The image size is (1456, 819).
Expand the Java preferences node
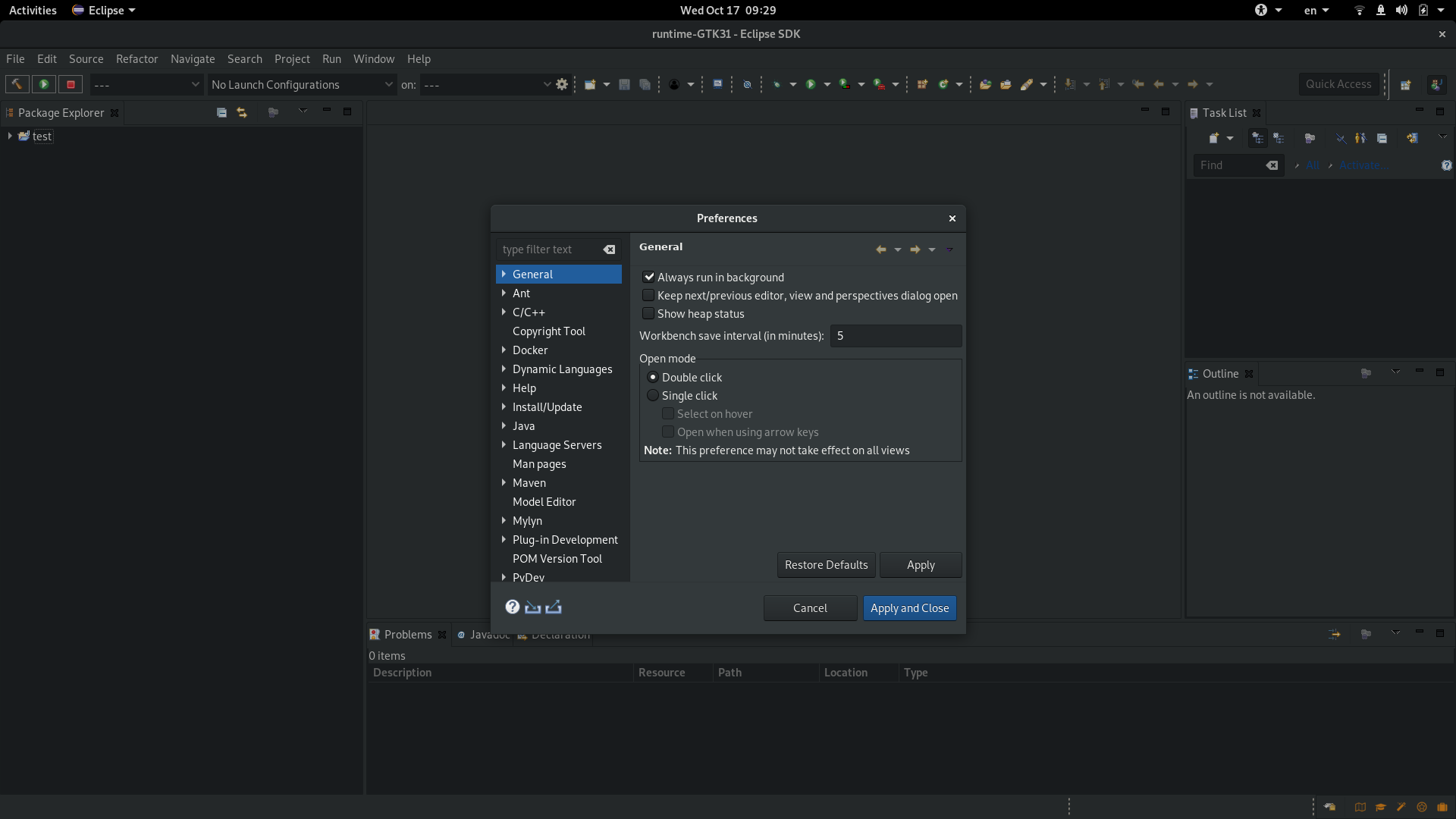tap(504, 425)
